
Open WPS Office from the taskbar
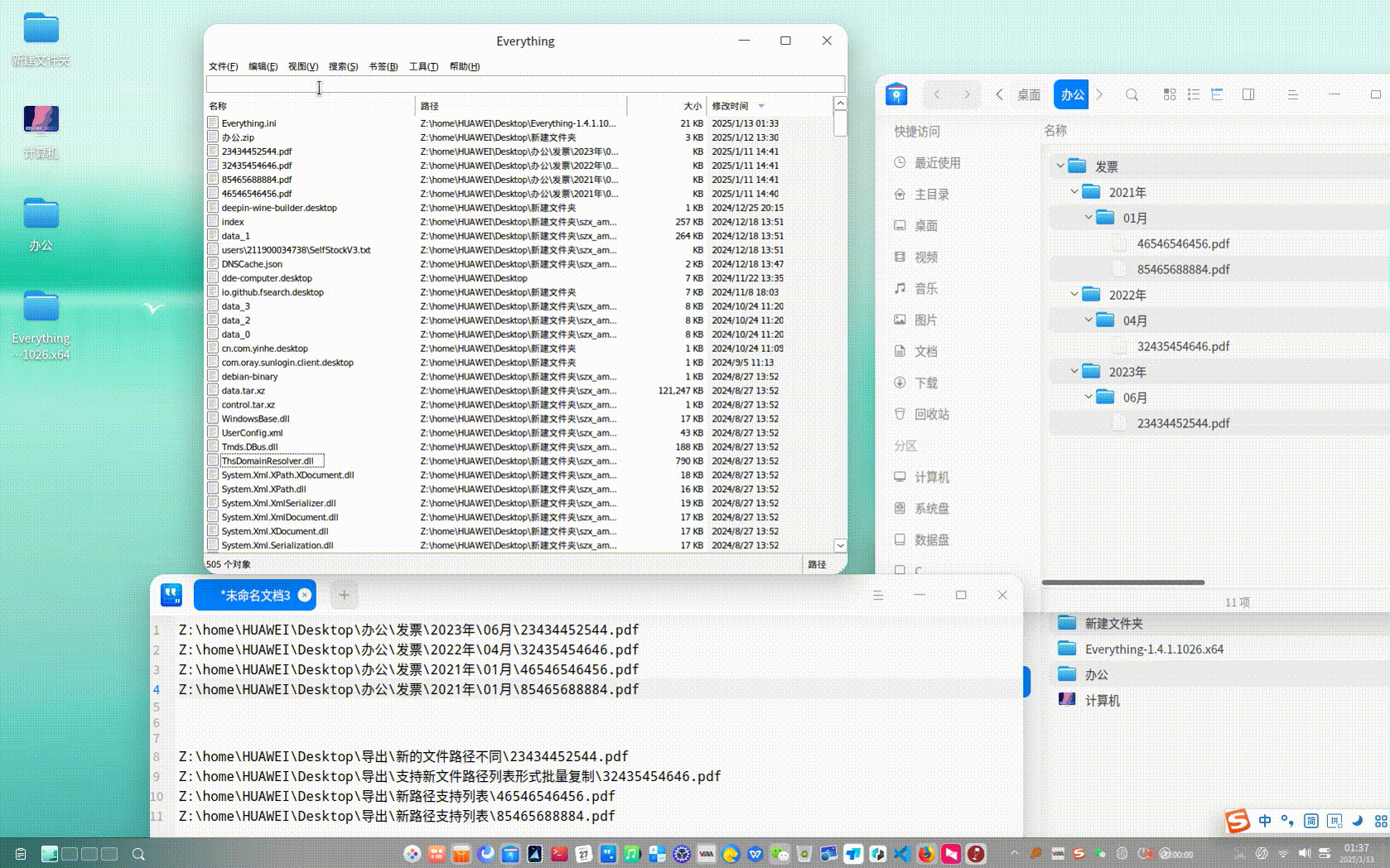(755, 853)
